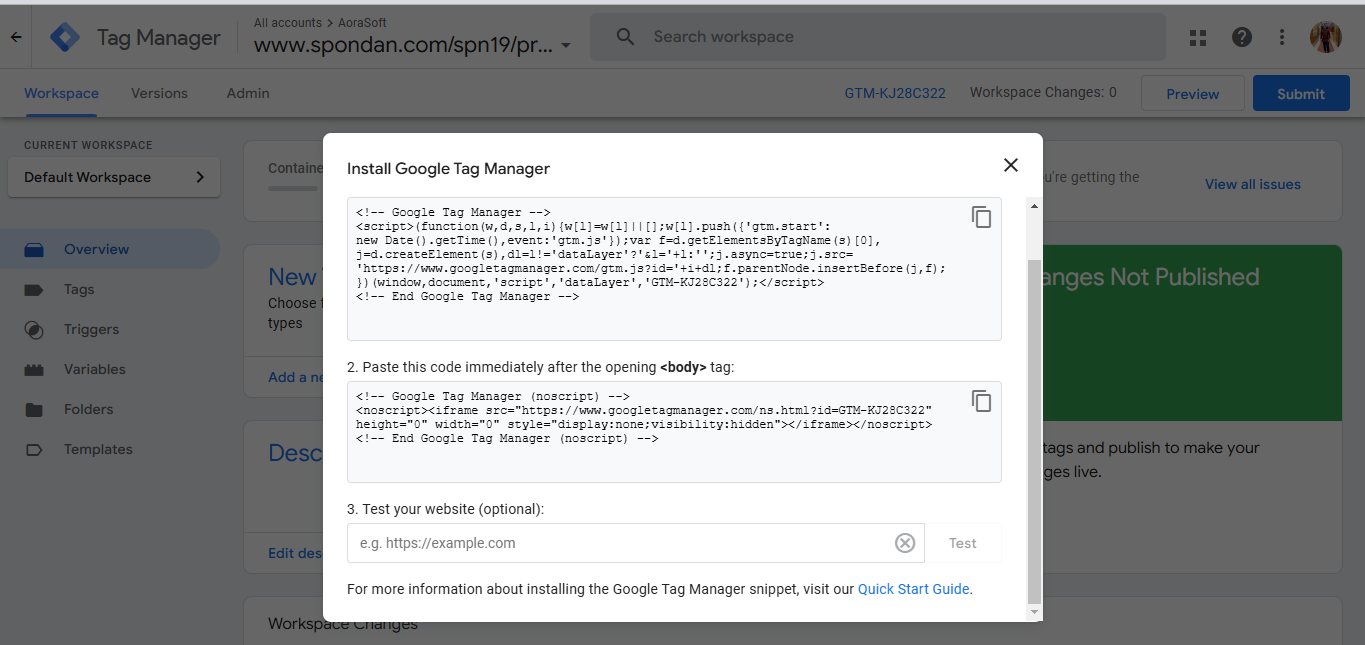Click the search magnifier icon

click(x=625, y=37)
